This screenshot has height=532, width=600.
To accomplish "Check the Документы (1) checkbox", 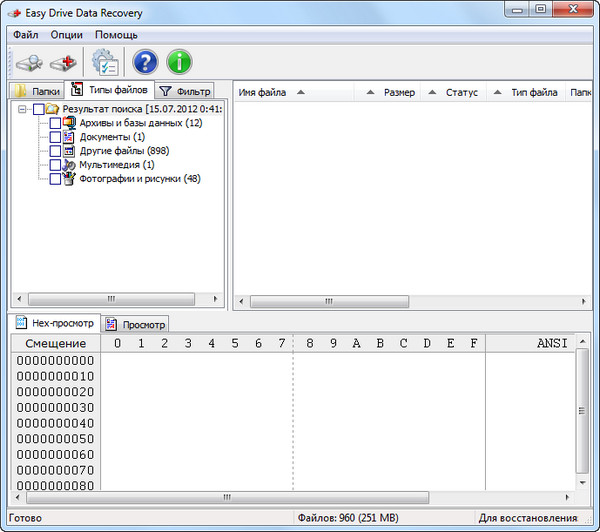I will click(54, 137).
